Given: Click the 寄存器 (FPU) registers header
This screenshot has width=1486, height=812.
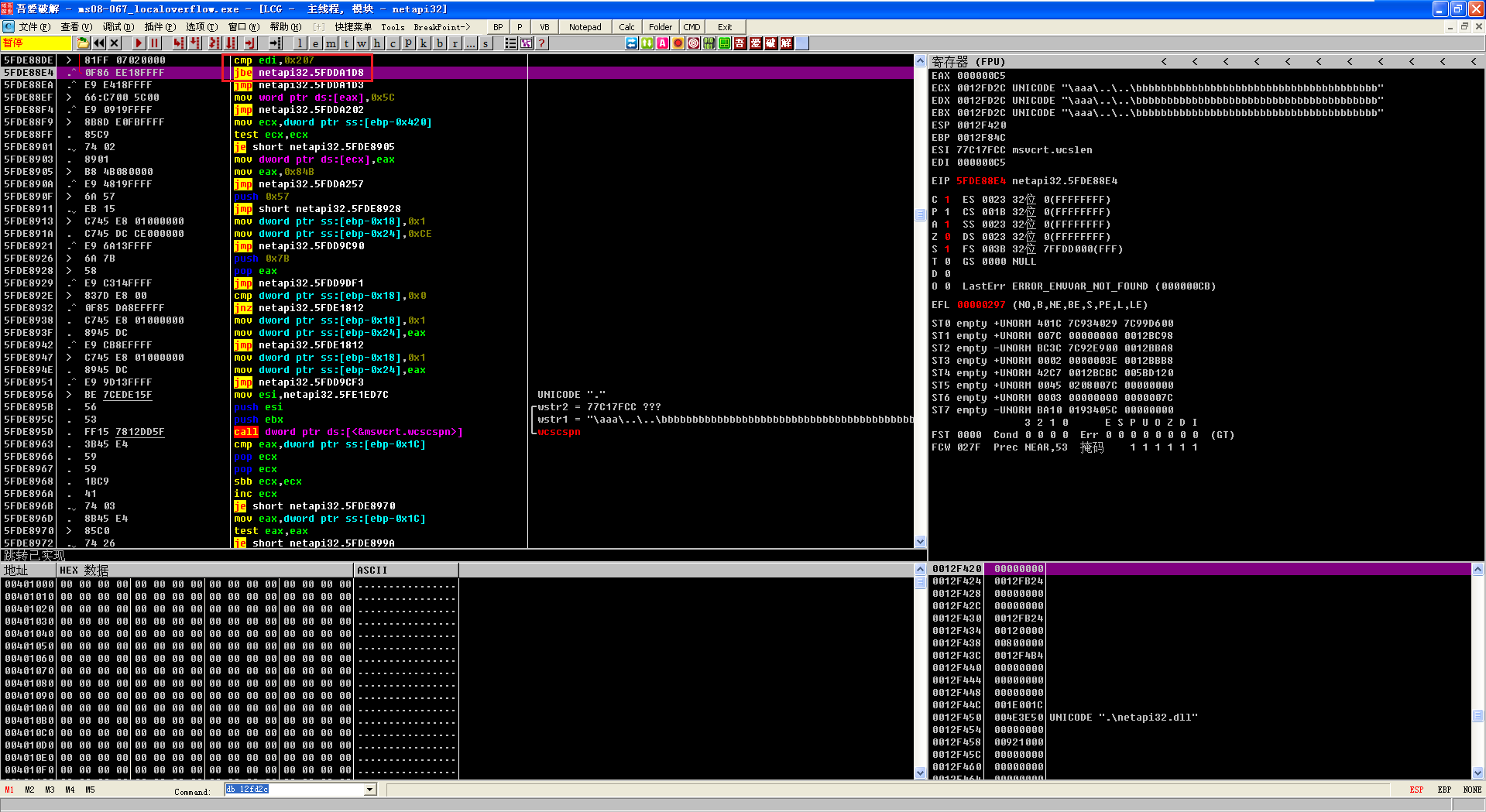Looking at the screenshot, I should click(968, 61).
